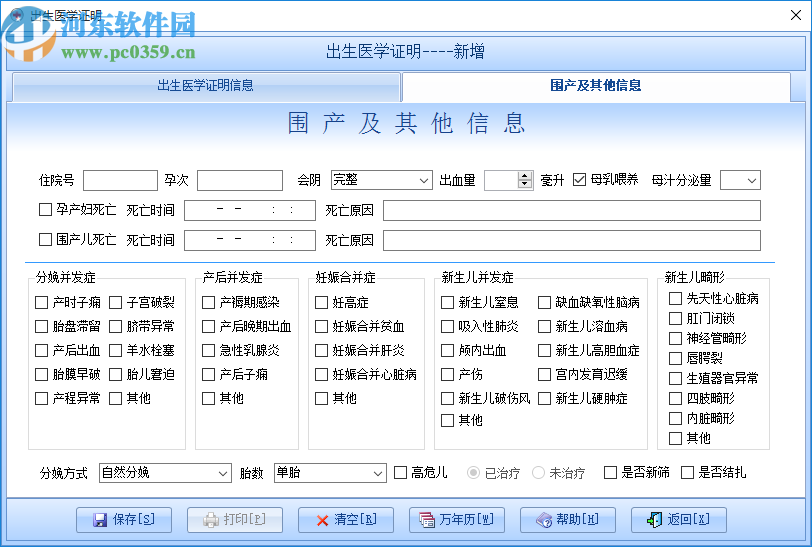This screenshot has height=547, width=812.
Task: Click 孕产妇 死亡原因 text field
Action: click(572, 211)
